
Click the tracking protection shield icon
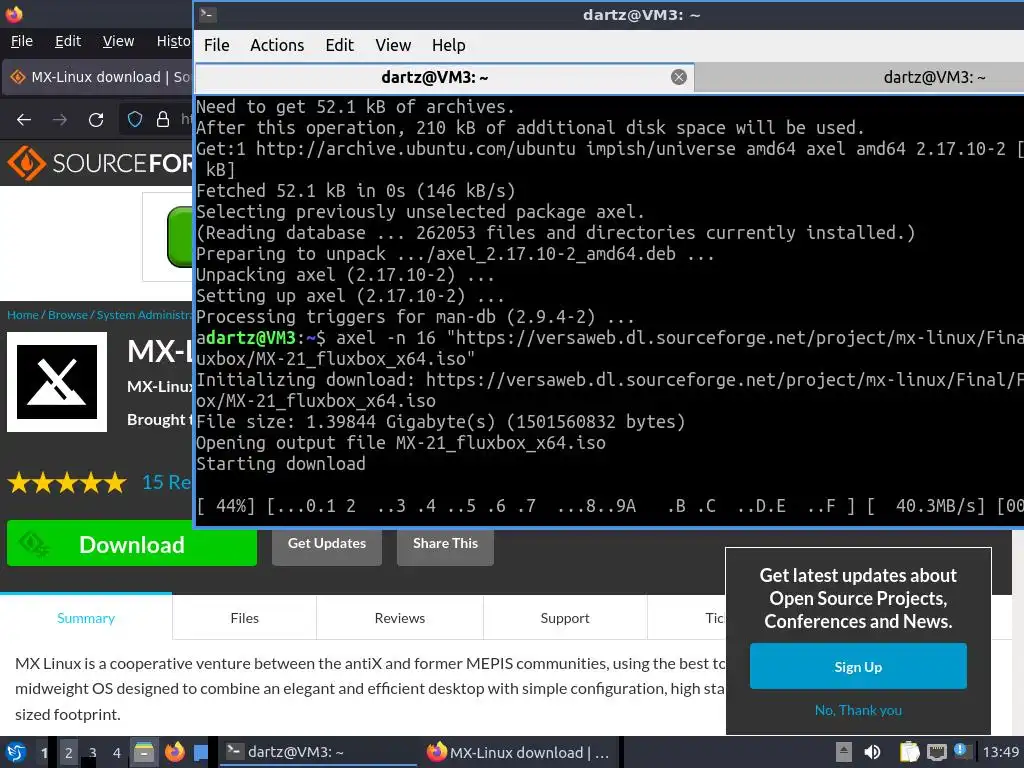[135, 120]
